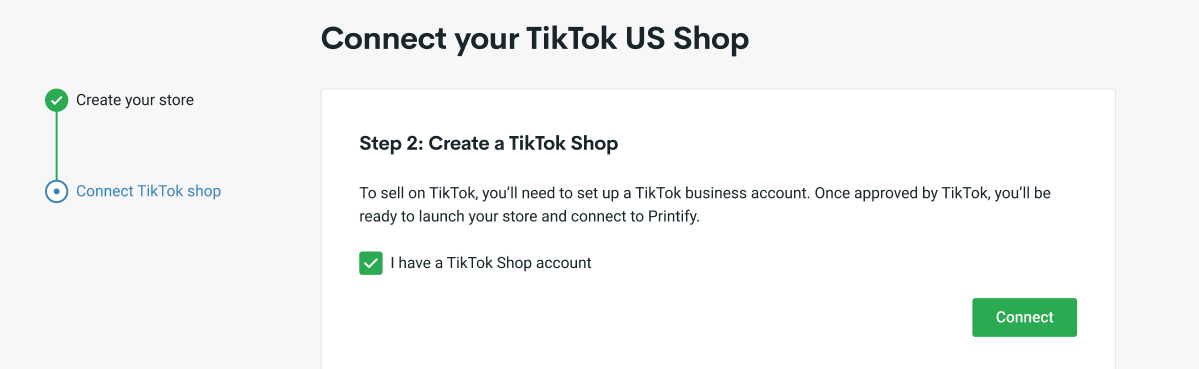The image size is (1199, 369).
Task: Click the "I have a TikTok Shop account" label
Action: (491, 263)
